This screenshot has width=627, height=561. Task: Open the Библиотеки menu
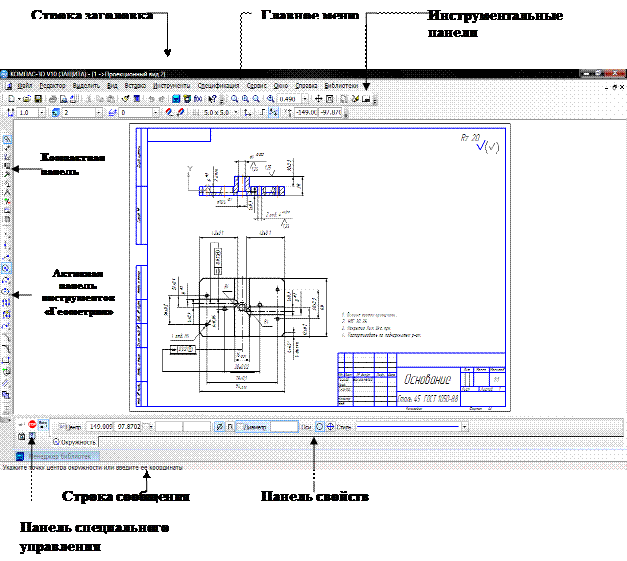click(341, 86)
